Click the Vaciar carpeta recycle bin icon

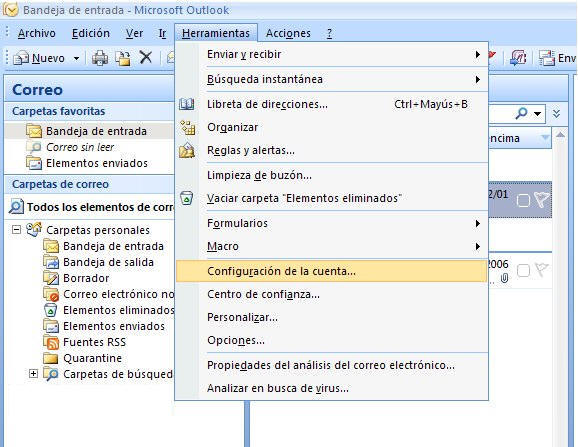click(187, 198)
